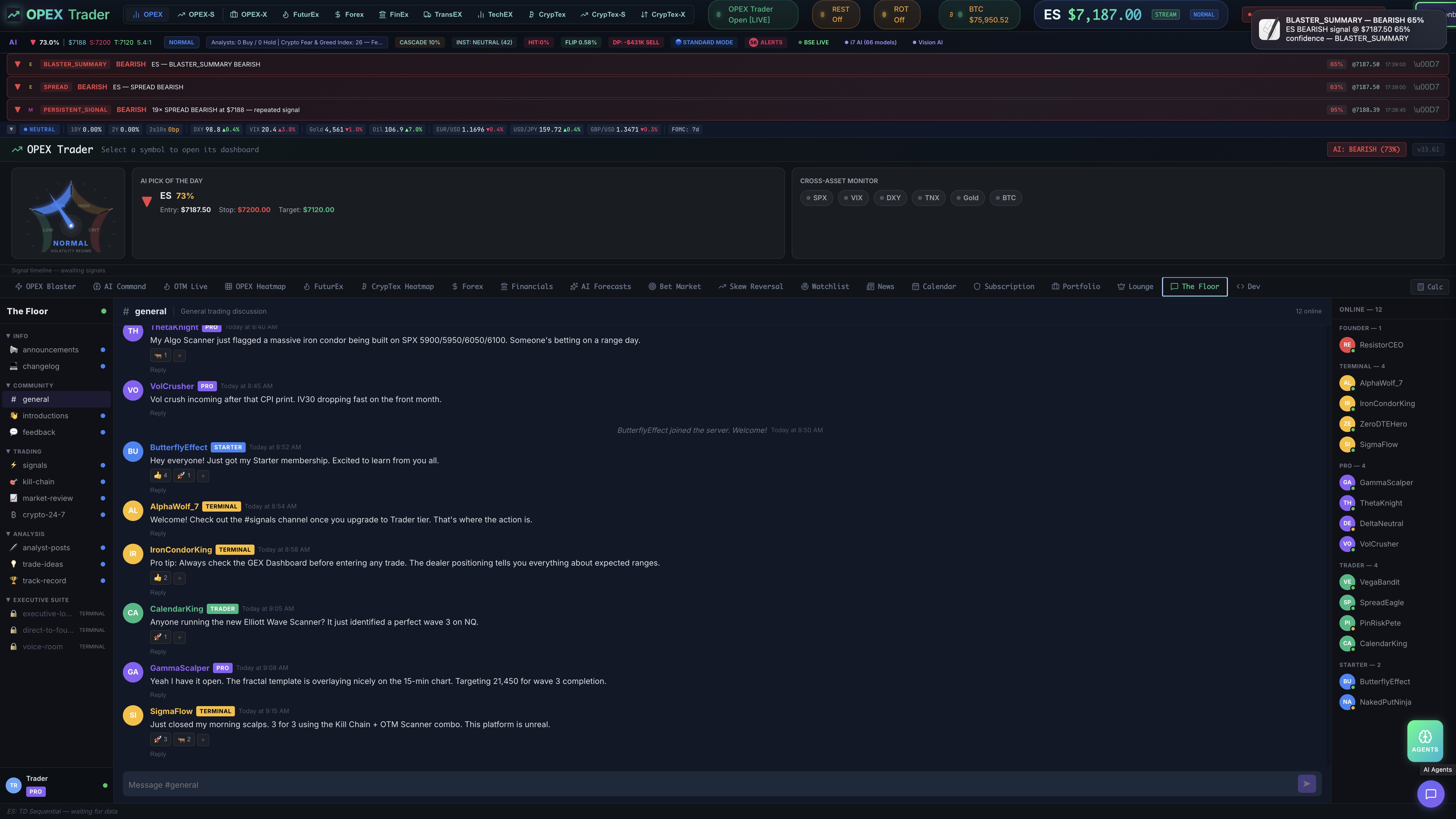Screen dimensions: 1456x819
Task: Open the floating chat bubble button
Action: coord(1431,794)
